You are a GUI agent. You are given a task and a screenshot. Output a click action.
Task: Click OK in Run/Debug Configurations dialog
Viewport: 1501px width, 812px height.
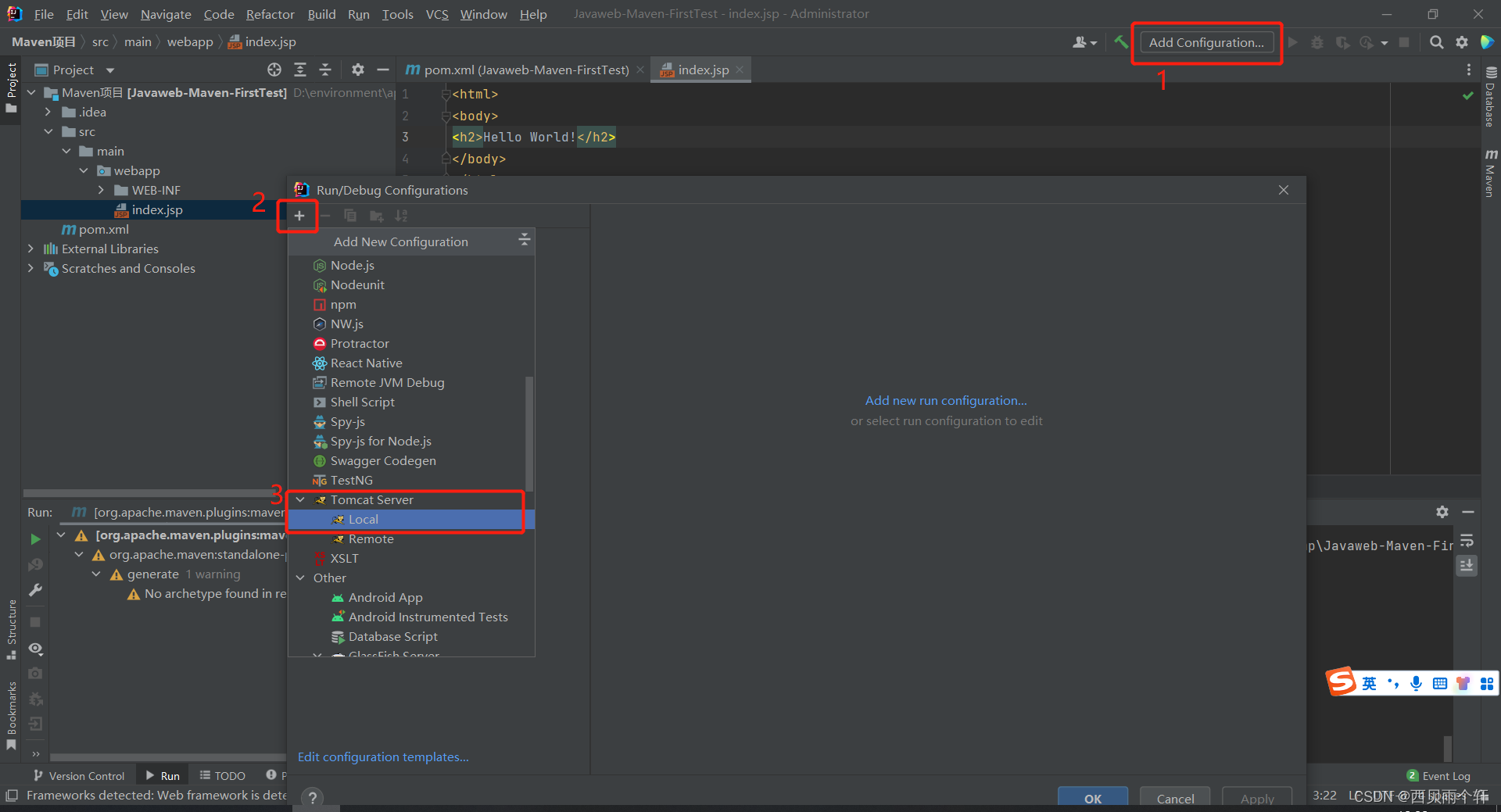coord(1092,798)
